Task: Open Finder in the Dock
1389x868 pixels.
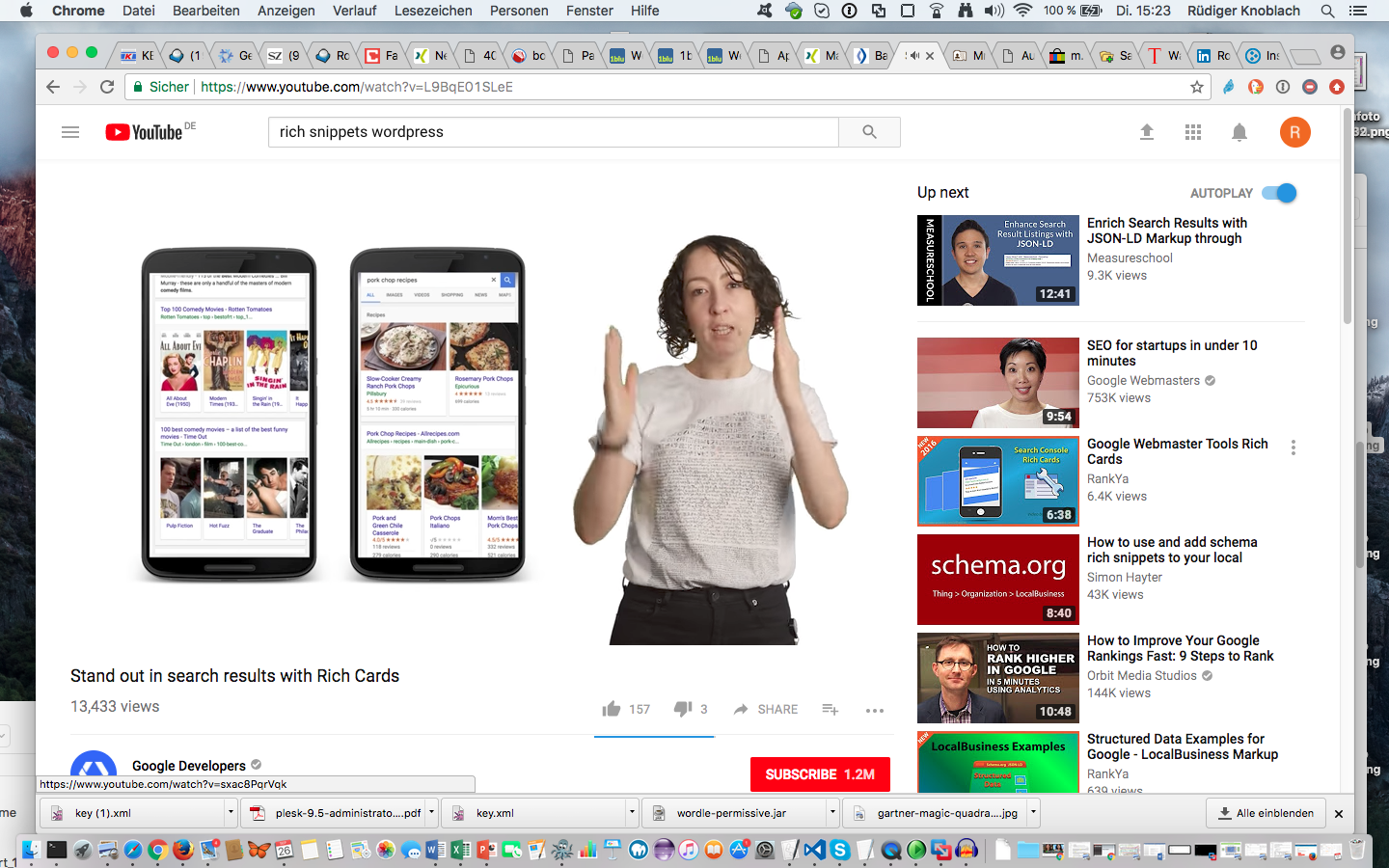Action: [x=31, y=850]
